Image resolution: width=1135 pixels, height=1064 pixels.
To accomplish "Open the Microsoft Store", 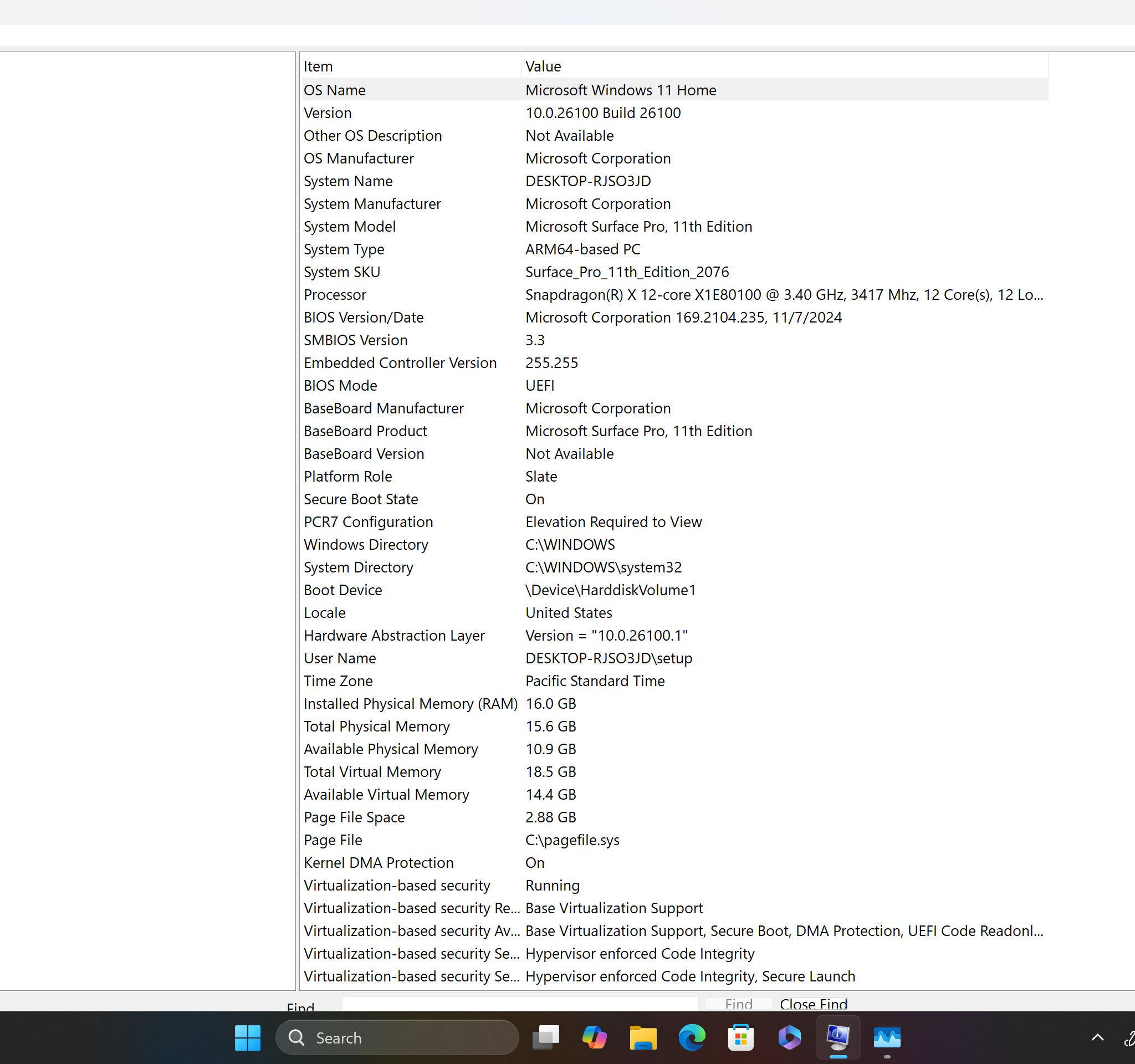I will [740, 1038].
